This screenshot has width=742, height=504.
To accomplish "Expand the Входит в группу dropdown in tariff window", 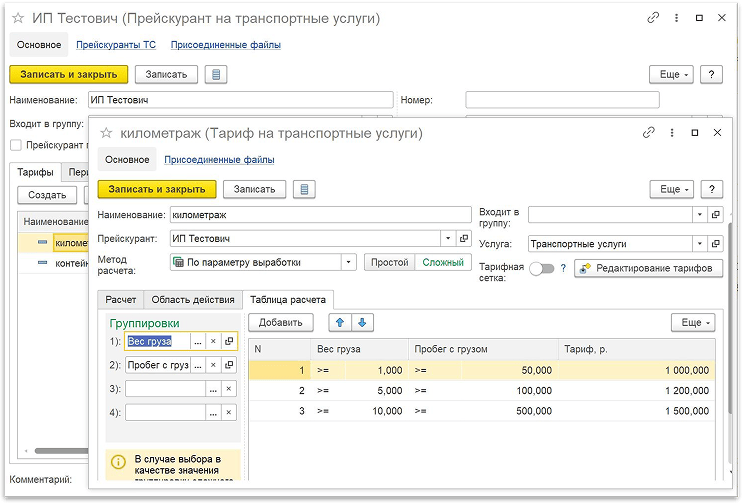I will (x=700, y=214).
